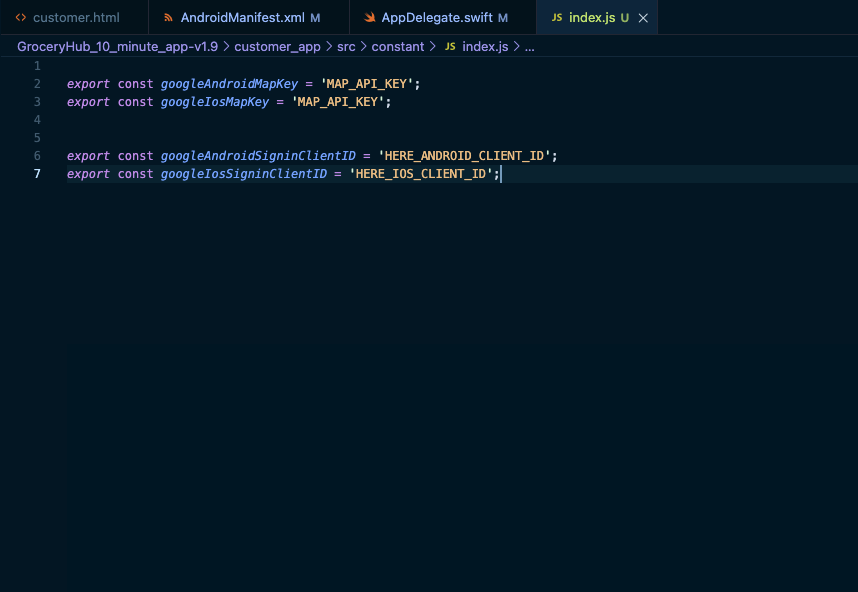This screenshot has width=858, height=592.
Task: Open the constant breadcrumb segment
Action: [x=398, y=47]
